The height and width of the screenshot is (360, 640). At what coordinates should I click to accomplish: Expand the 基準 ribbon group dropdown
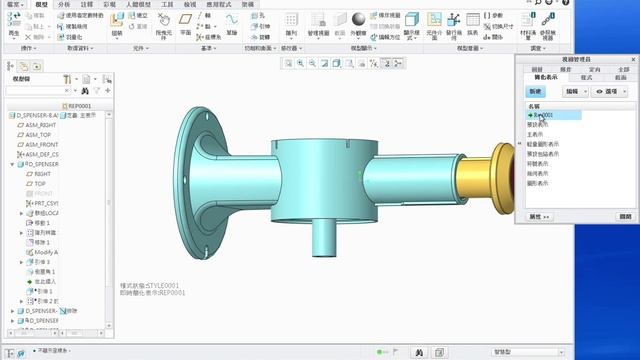click(x=208, y=48)
